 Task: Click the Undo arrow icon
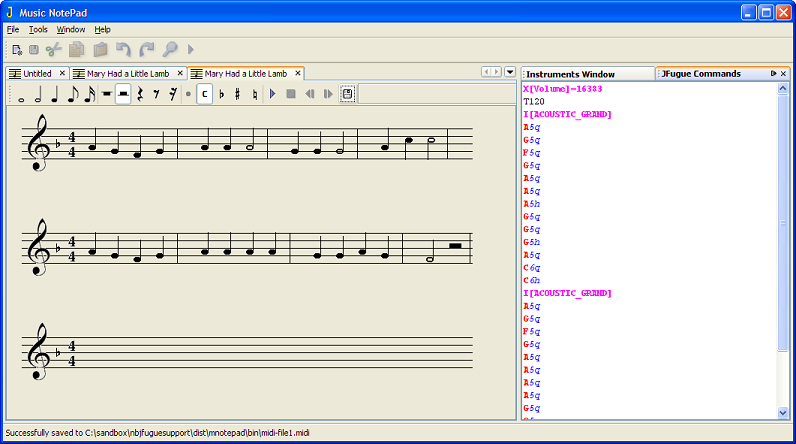click(x=123, y=50)
